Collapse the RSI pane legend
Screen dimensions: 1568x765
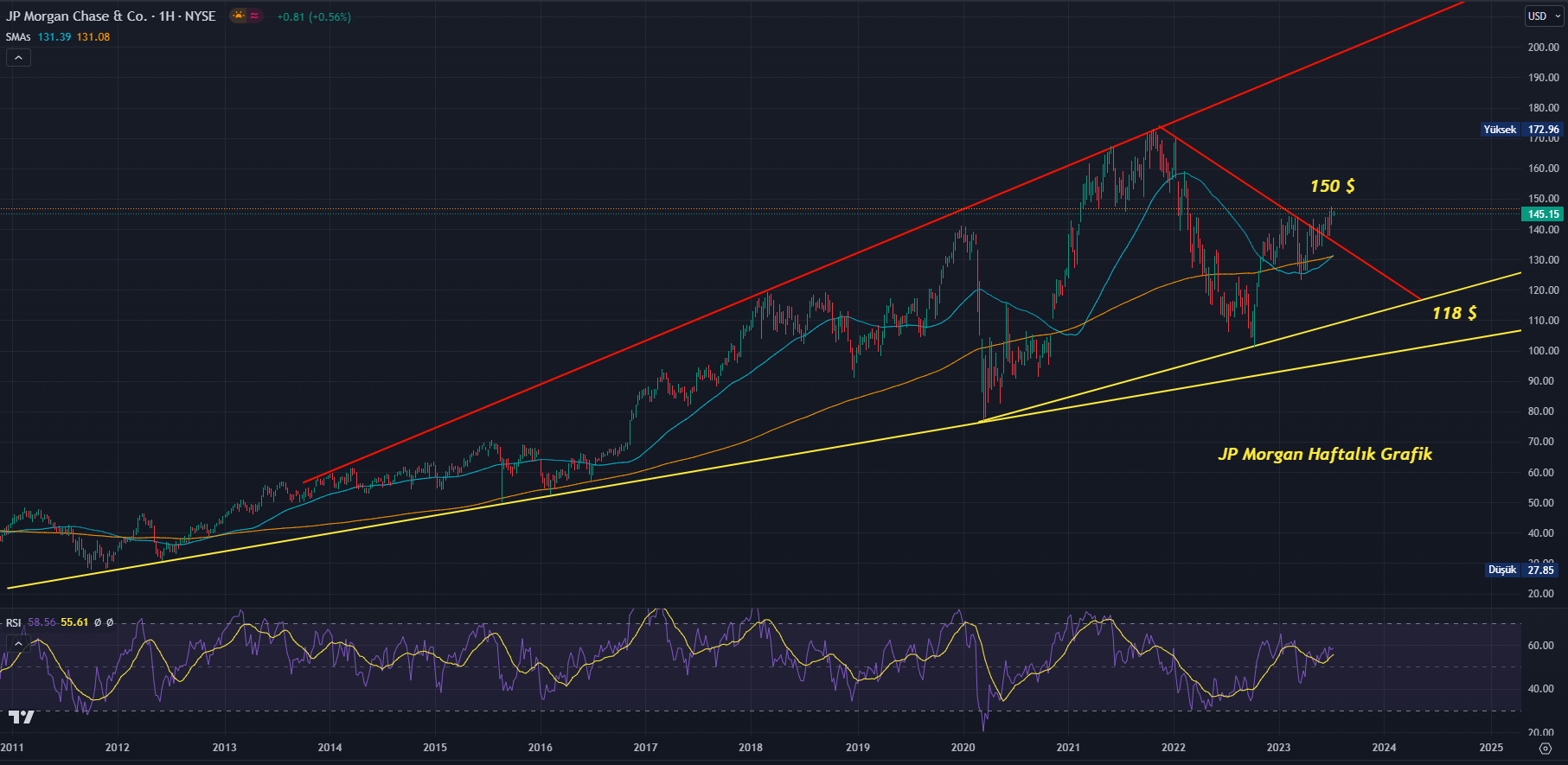pyautogui.click(x=18, y=643)
